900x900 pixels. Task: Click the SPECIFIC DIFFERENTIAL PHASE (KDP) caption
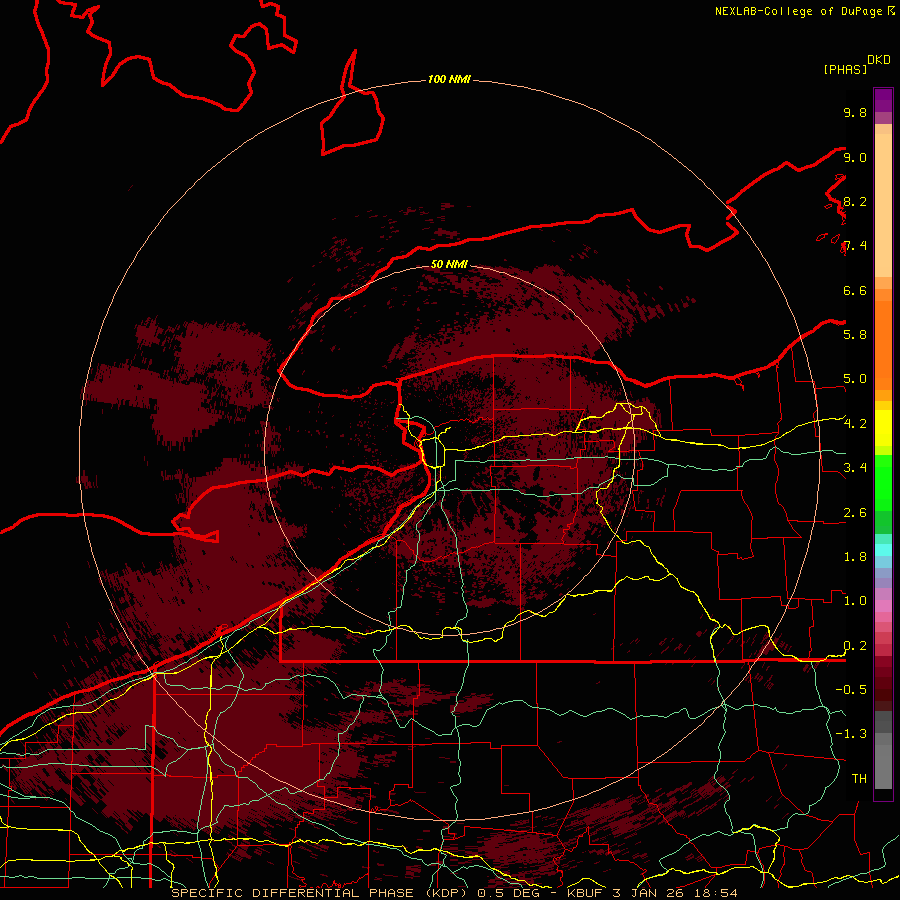[x=322, y=893]
